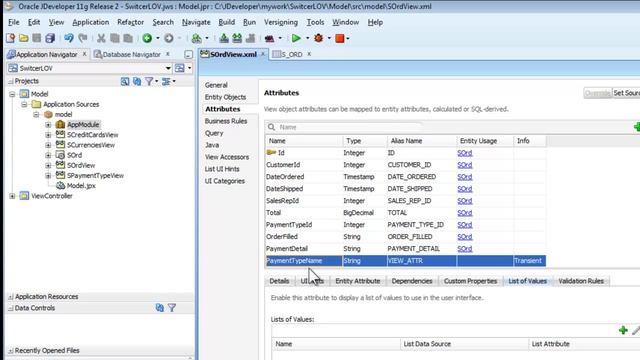The image size is (640, 360).
Task: Open the Versioning menu
Action: pos(280,22)
